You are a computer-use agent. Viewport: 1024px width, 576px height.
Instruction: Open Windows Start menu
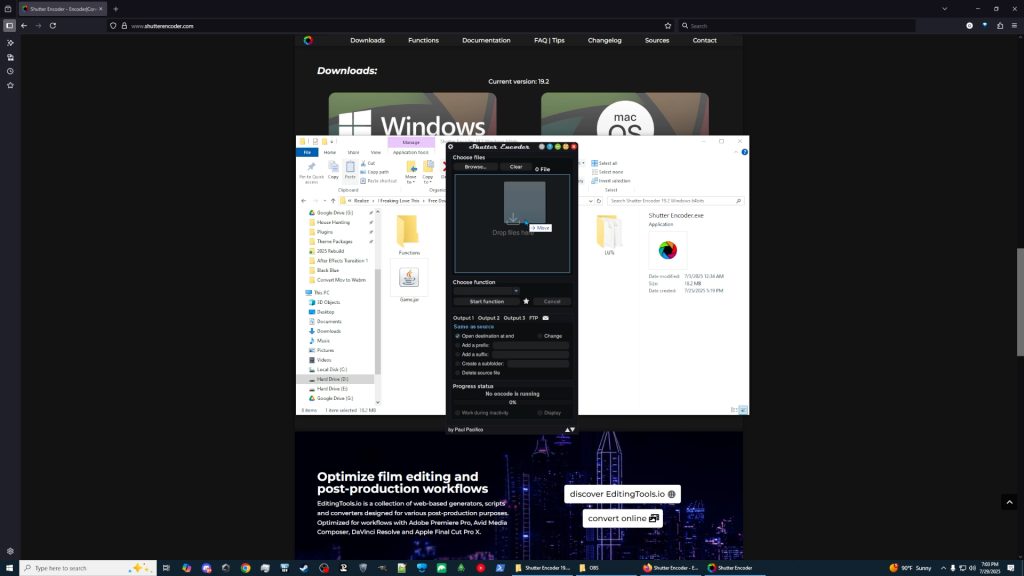click(x=9, y=568)
